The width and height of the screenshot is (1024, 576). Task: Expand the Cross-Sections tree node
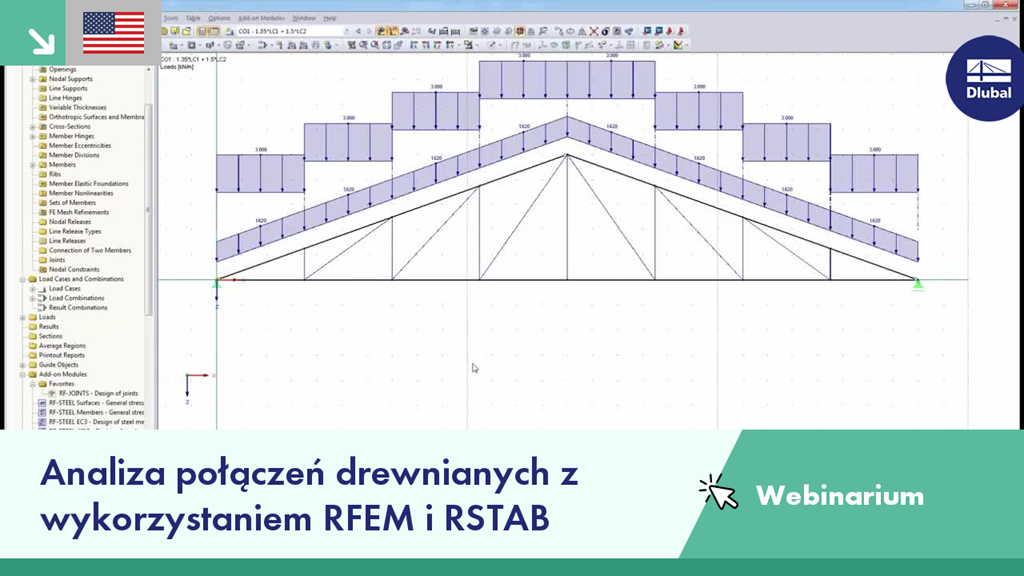coord(33,127)
